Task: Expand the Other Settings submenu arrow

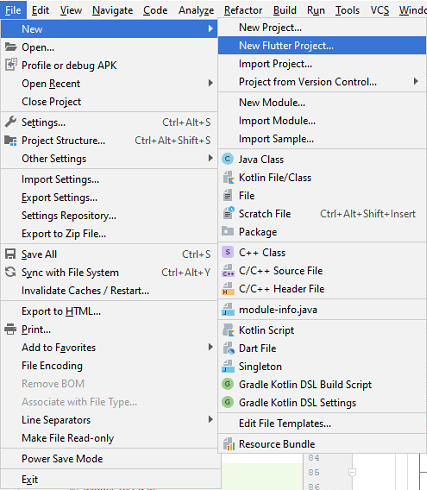Action: click(x=210, y=158)
